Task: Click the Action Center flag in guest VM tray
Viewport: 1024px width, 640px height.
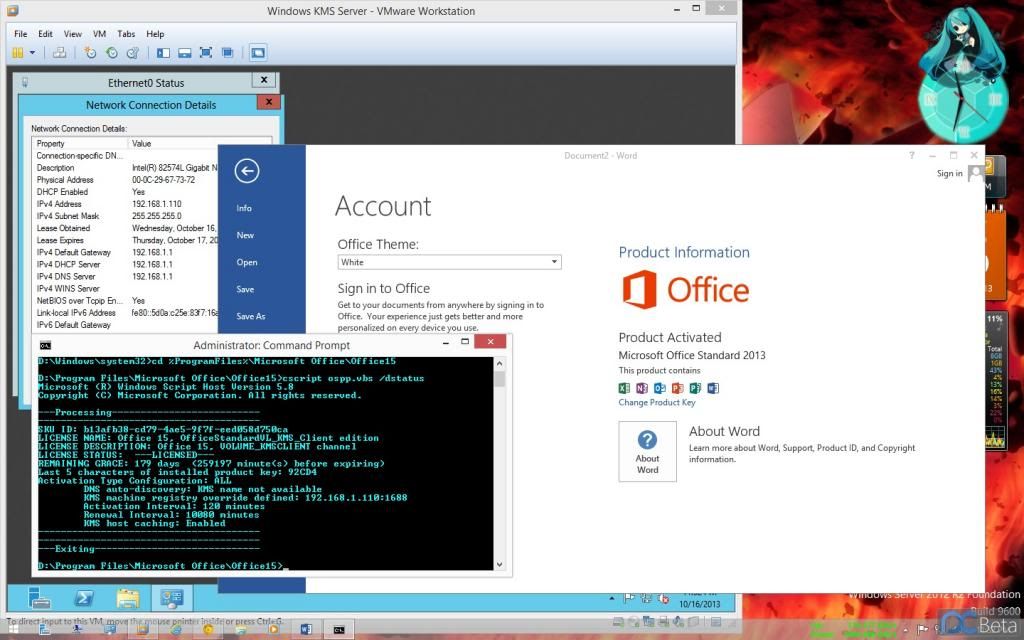Action: pos(629,598)
